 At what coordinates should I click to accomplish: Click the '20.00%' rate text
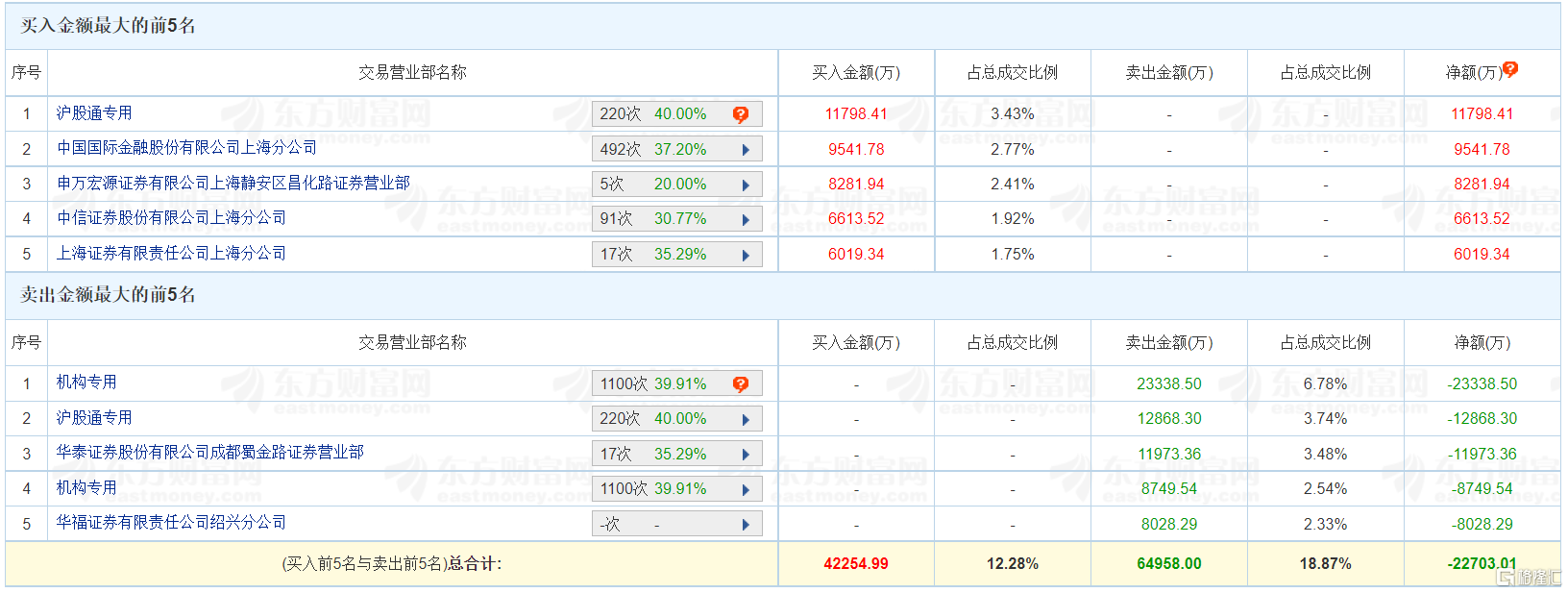(680, 185)
